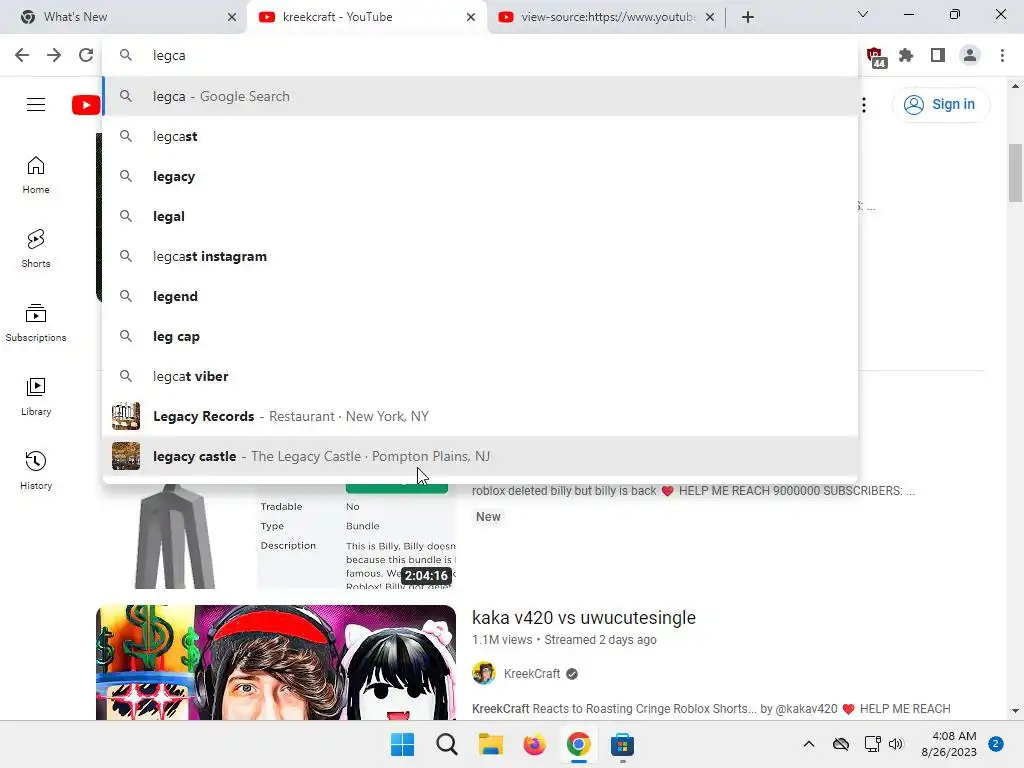1024x768 pixels.
Task: Reload the current page
Action: point(86,56)
